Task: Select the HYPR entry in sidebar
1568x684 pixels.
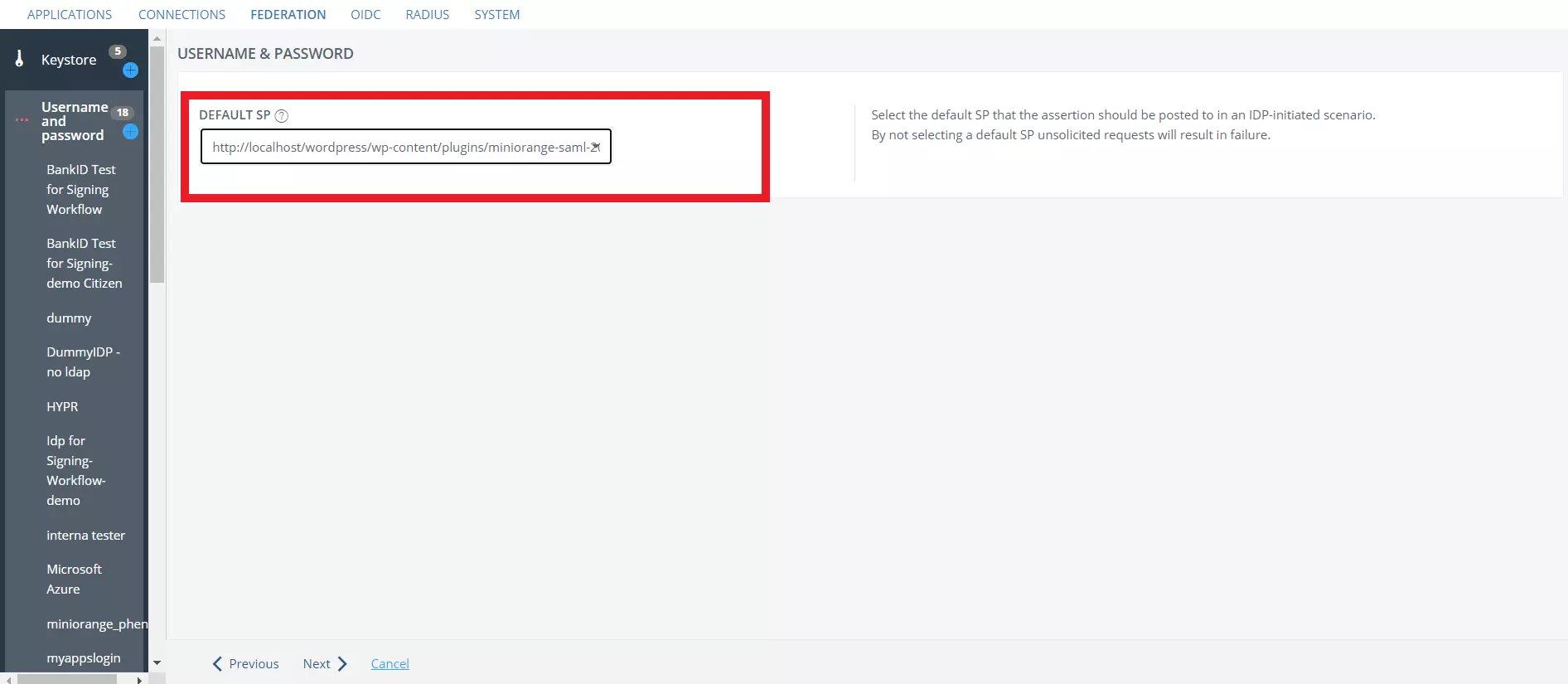Action: click(x=62, y=406)
